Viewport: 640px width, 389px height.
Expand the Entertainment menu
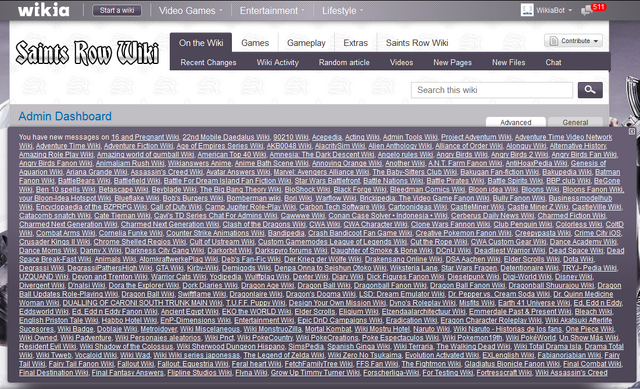point(272,11)
